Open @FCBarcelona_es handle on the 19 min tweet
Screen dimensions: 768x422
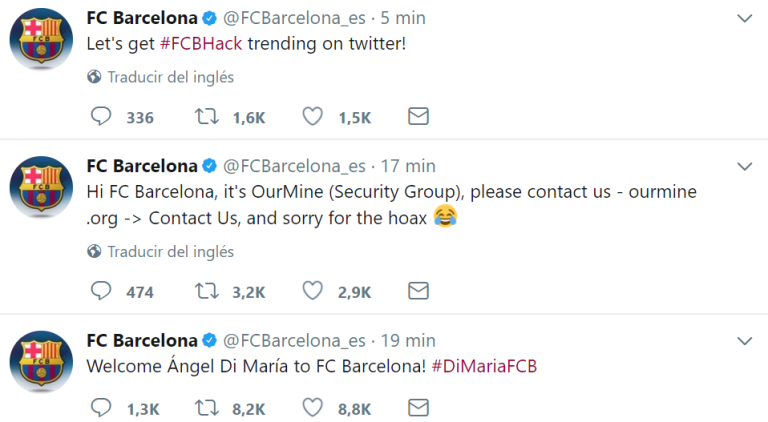point(294,340)
